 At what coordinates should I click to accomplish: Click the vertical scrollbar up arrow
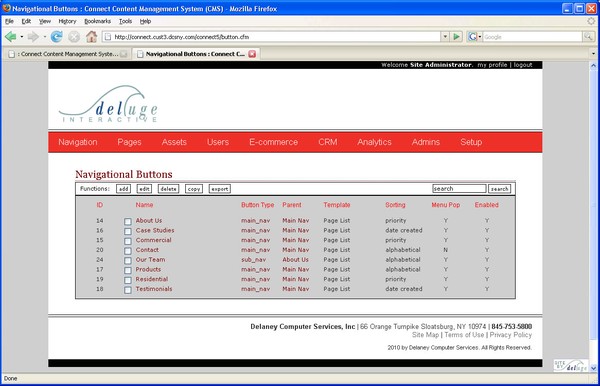click(593, 65)
